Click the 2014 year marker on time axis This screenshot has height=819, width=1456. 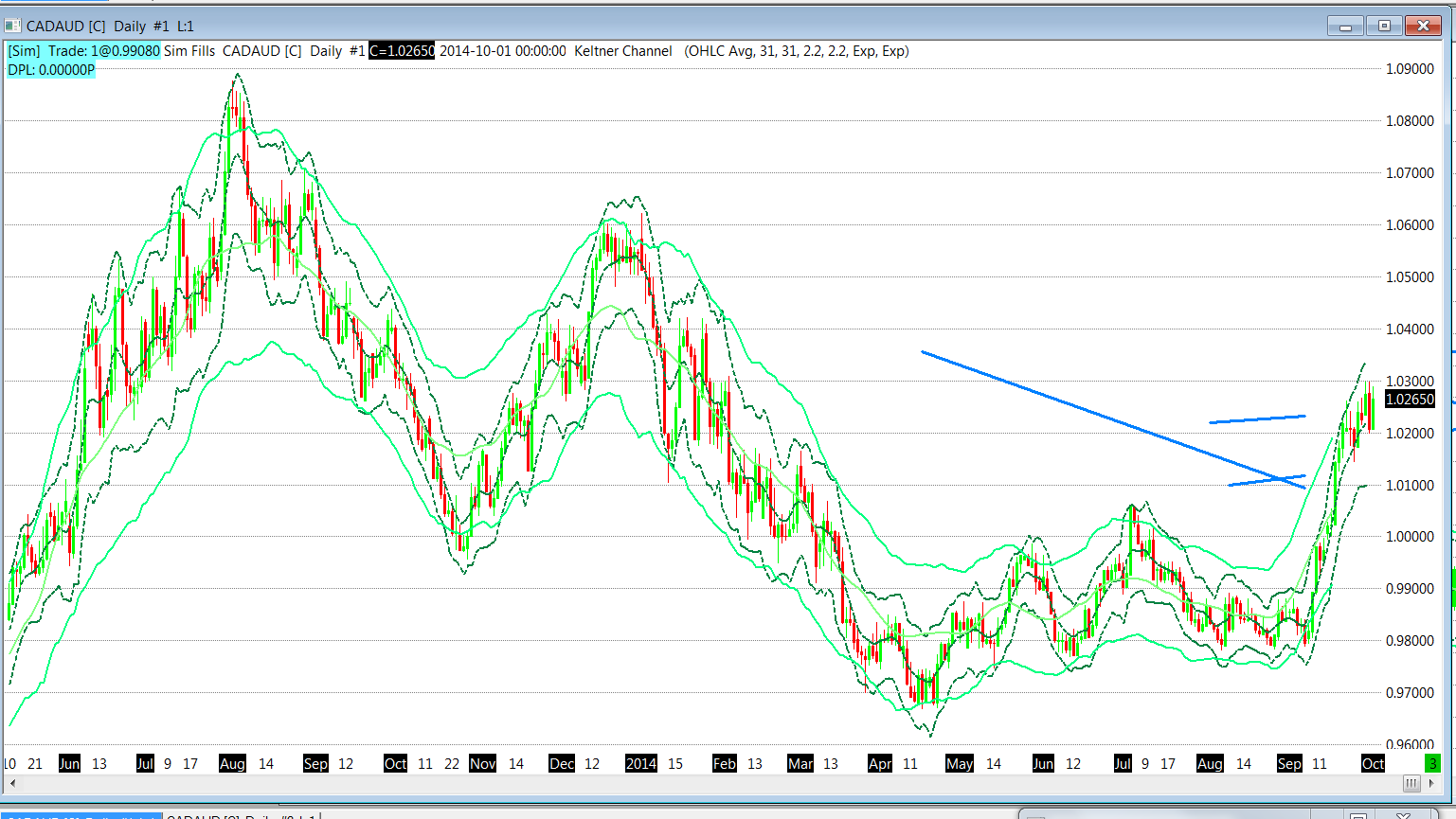(x=640, y=763)
